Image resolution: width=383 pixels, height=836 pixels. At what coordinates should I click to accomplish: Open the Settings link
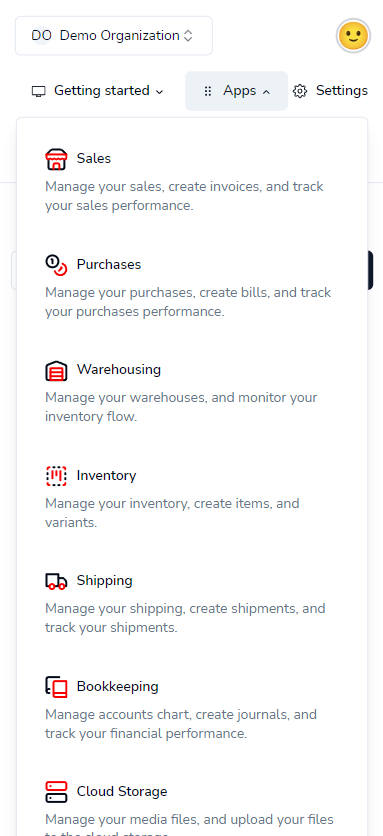331,91
